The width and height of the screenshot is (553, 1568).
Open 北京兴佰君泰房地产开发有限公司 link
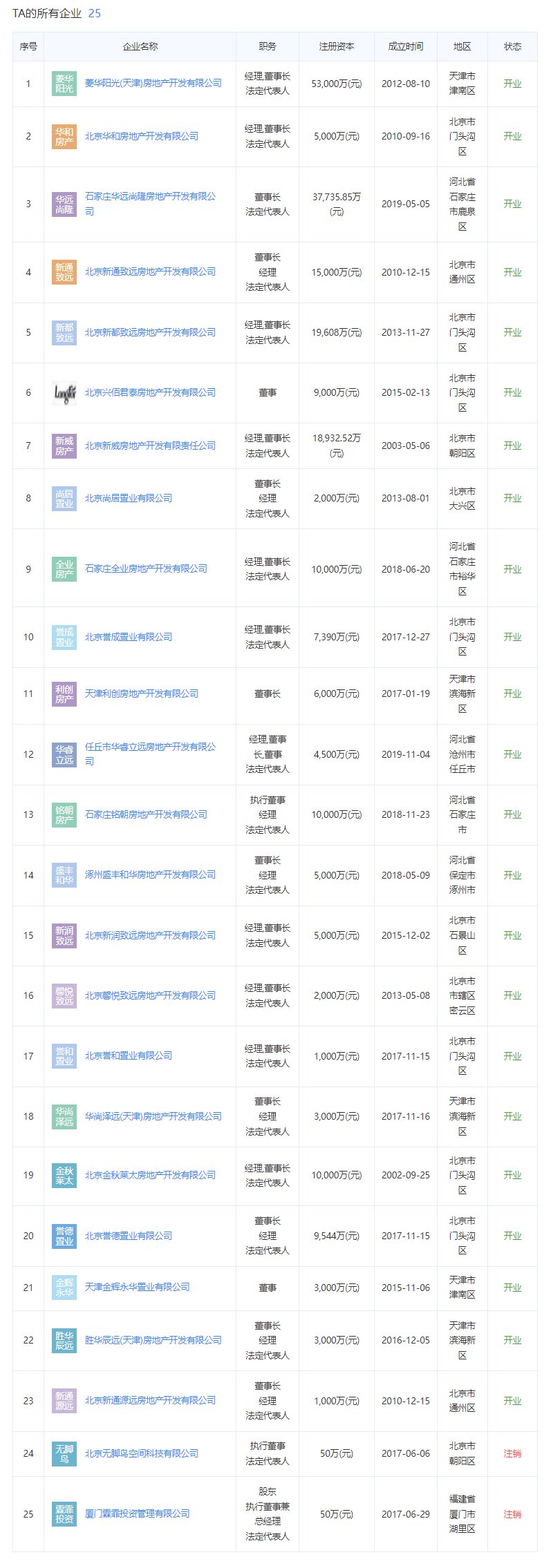pyautogui.click(x=150, y=392)
